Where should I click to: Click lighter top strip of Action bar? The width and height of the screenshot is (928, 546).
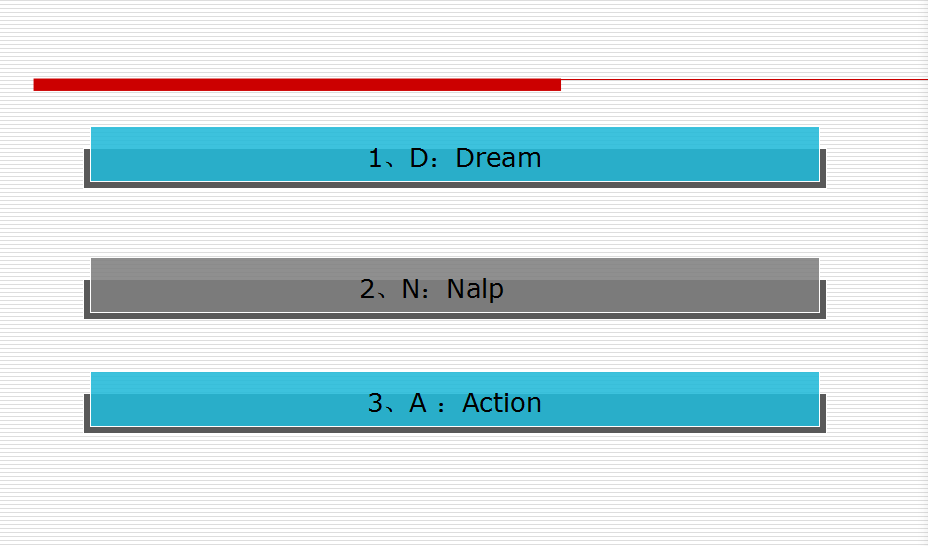point(455,383)
